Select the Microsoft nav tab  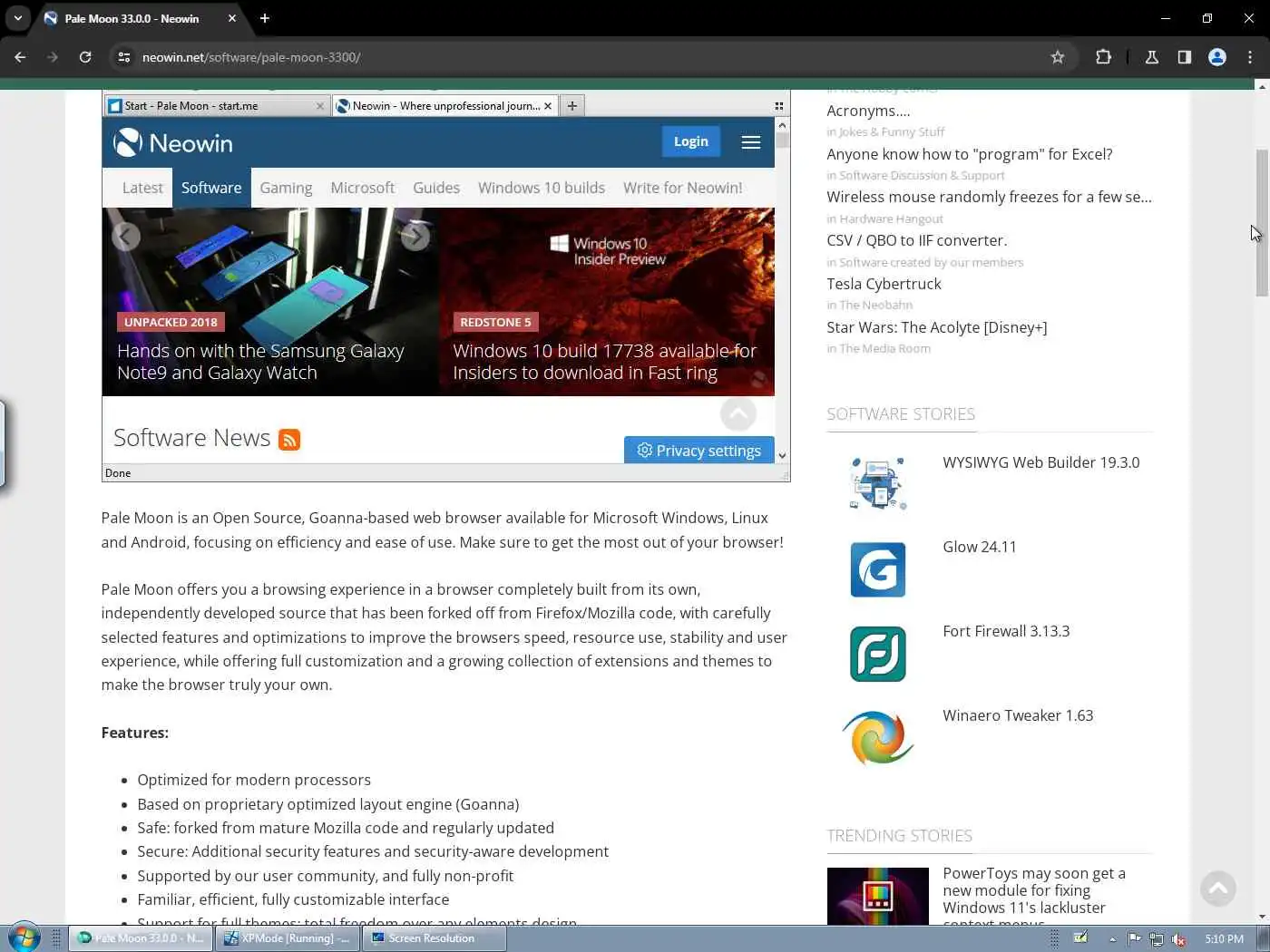coord(362,188)
